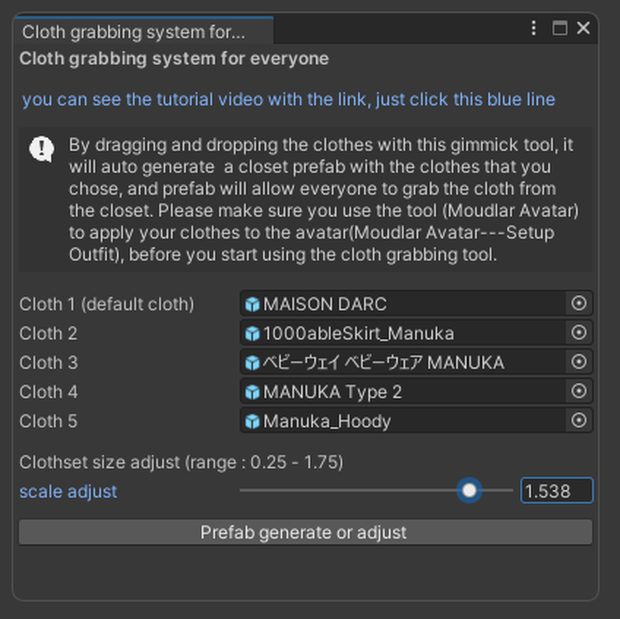Select the MANUKA Type 2 object field
This screenshot has height=619, width=620.
(403, 391)
